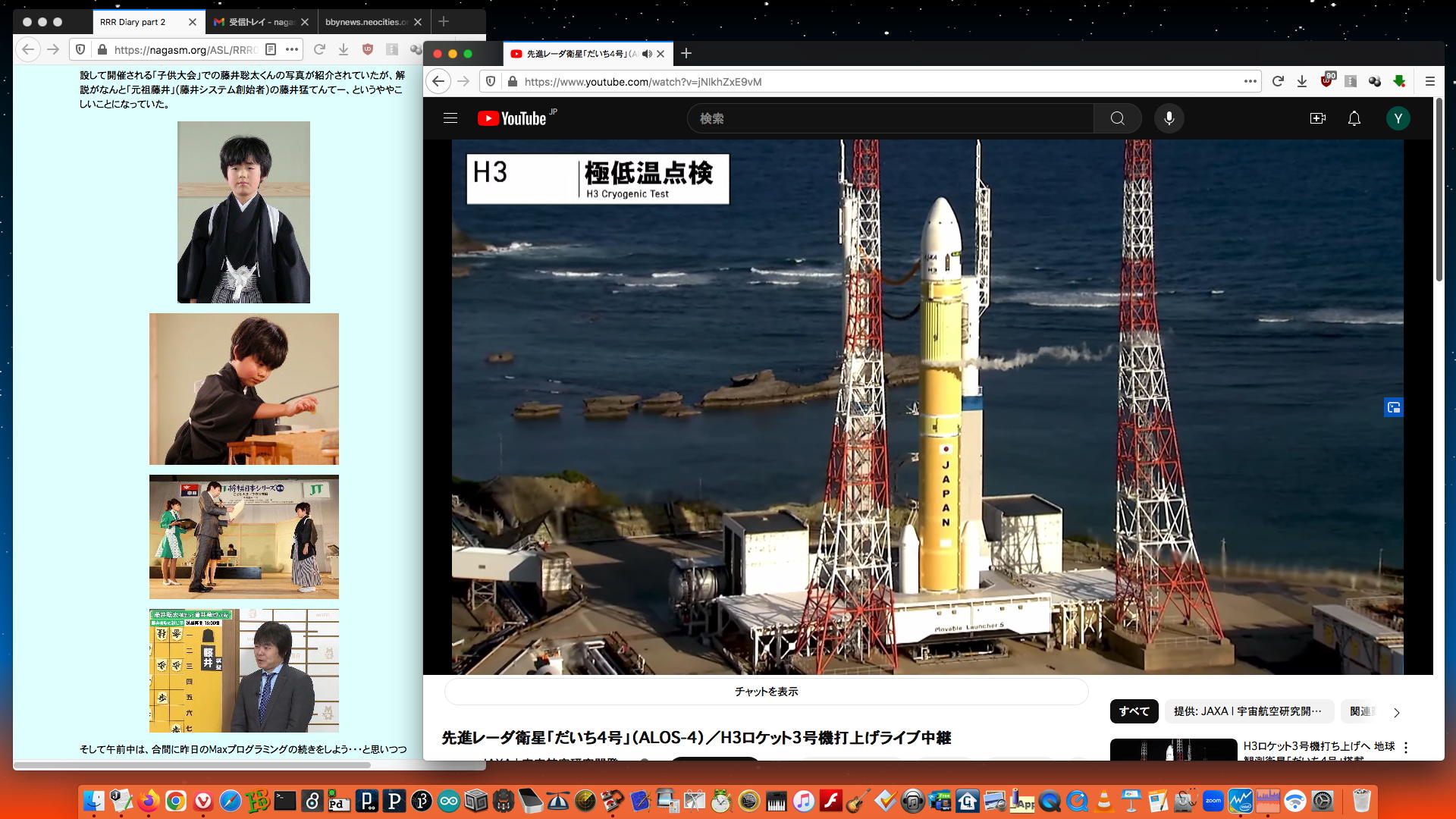Open Firefox application hamburger menu
Viewport: 1456px width, 819px height.
1429,81
